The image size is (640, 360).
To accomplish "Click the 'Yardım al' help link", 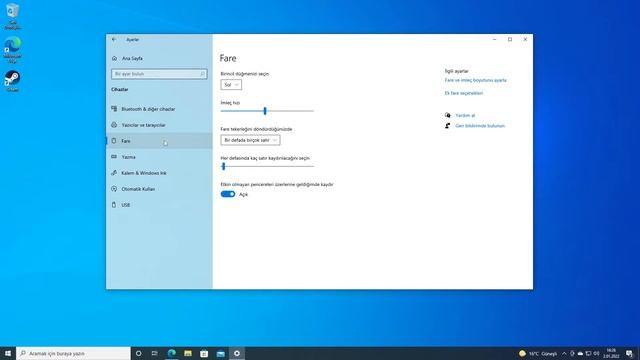I will point(465,116).
